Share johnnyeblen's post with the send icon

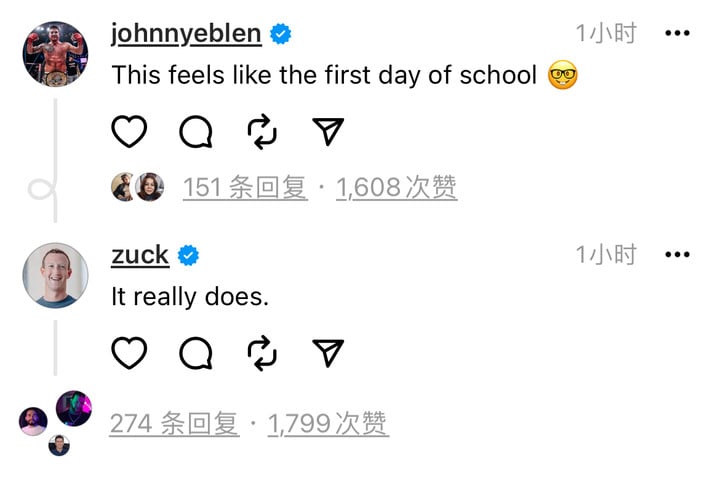[328, 131]
